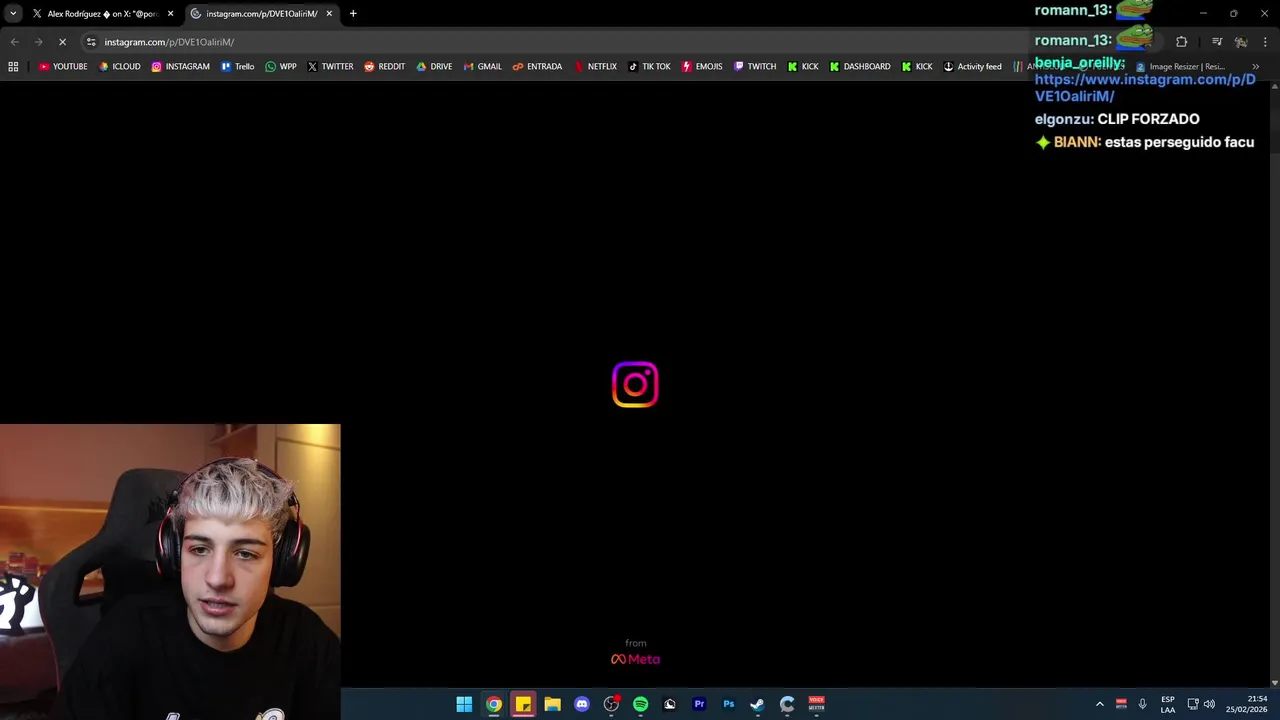Go forward in browser history

38,42
